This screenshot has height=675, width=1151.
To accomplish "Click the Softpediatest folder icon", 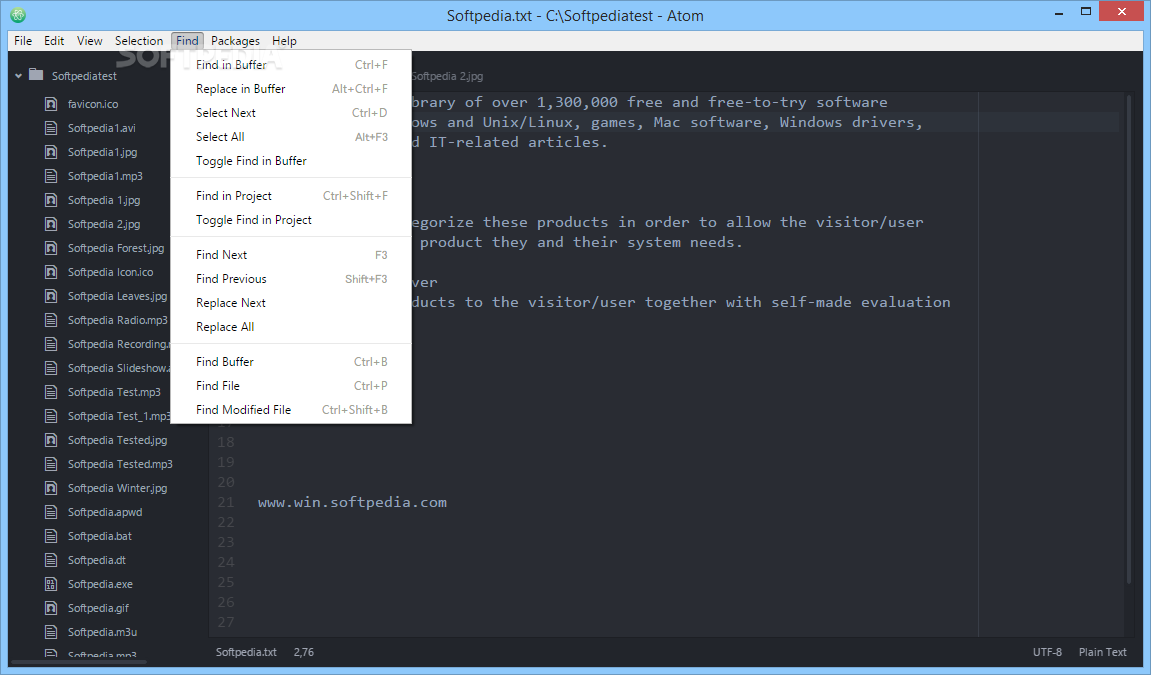I will (x=36, y=75).
